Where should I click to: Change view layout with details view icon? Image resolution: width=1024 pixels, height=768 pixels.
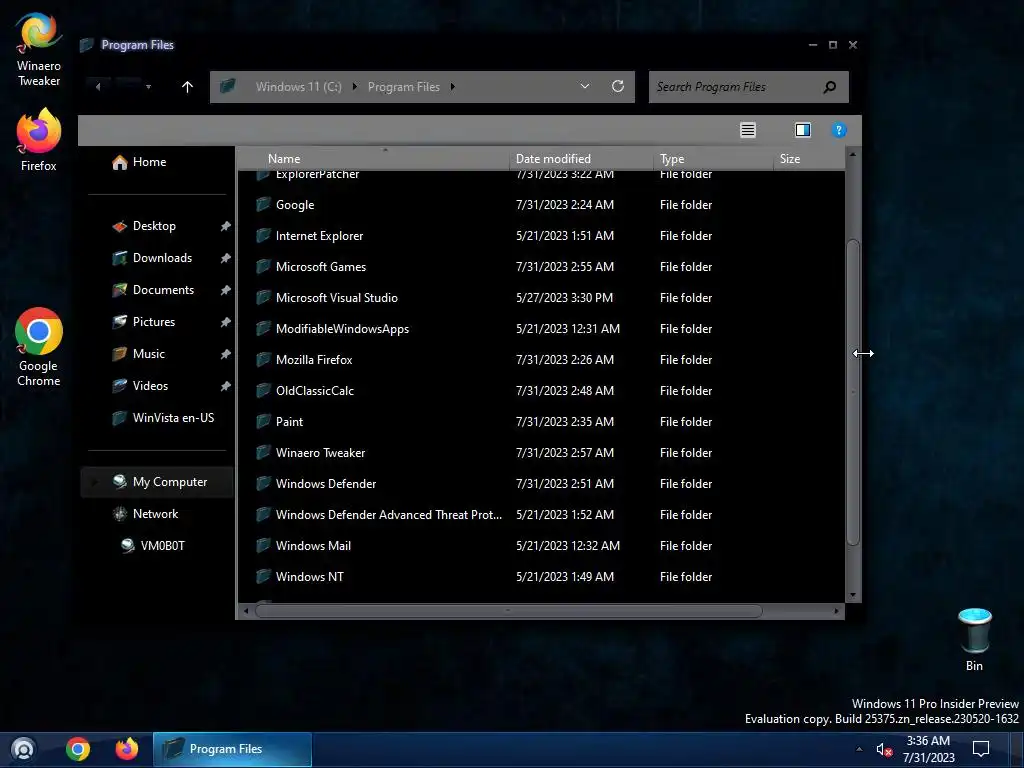[x=748, y=130]
